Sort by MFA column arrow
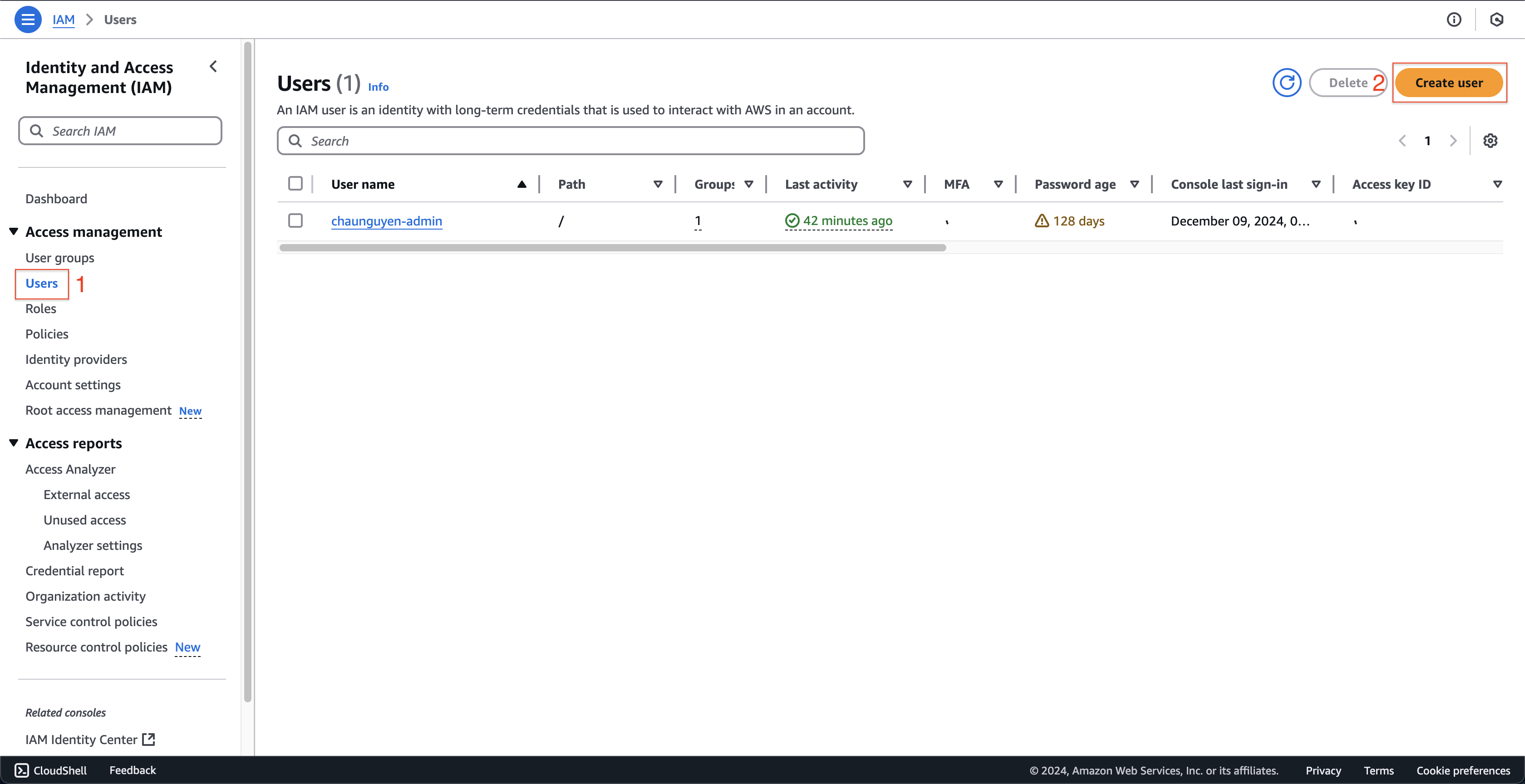This screenshot has height=784, width=1525. (998, 184)
